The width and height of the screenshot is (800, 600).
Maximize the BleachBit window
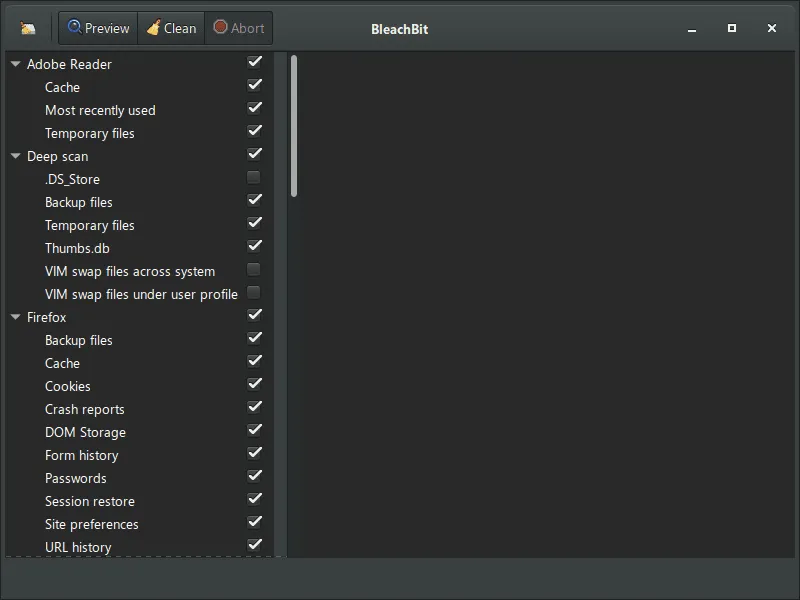tap(732, 28)
